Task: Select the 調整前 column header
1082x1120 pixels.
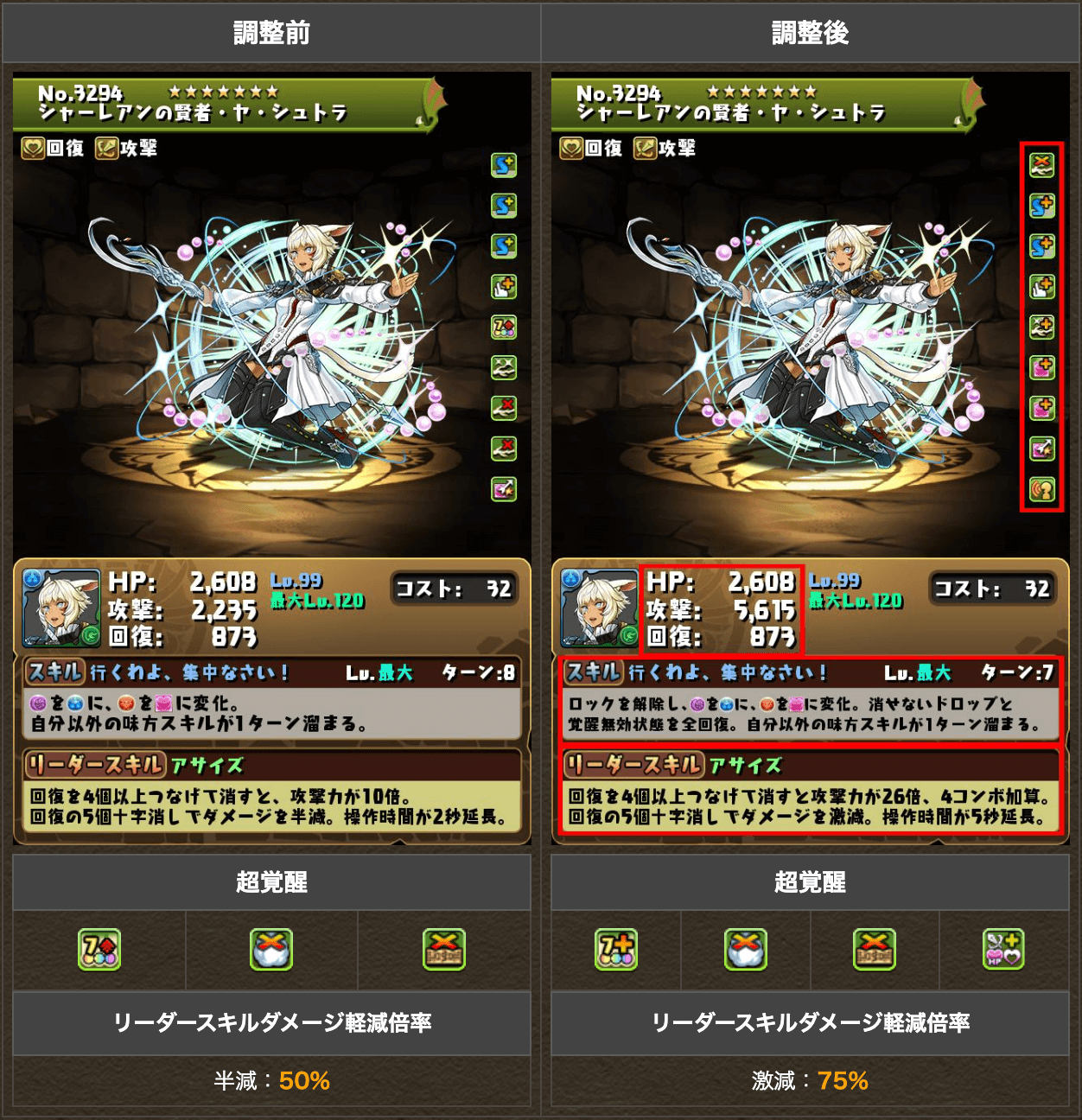Action: click(x=271, y=33)
